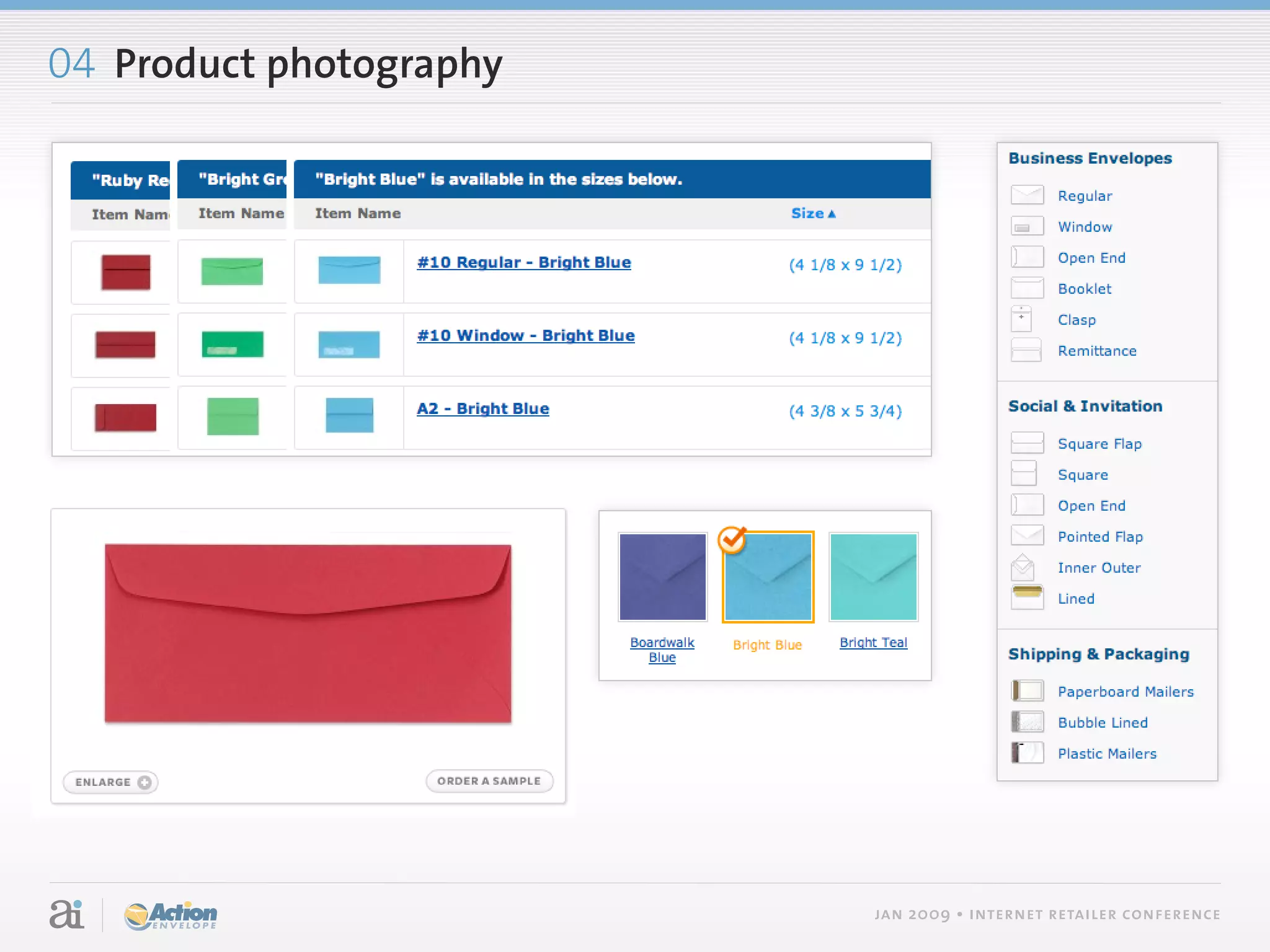Select the Bright Blue color swatch

point(768,576)
